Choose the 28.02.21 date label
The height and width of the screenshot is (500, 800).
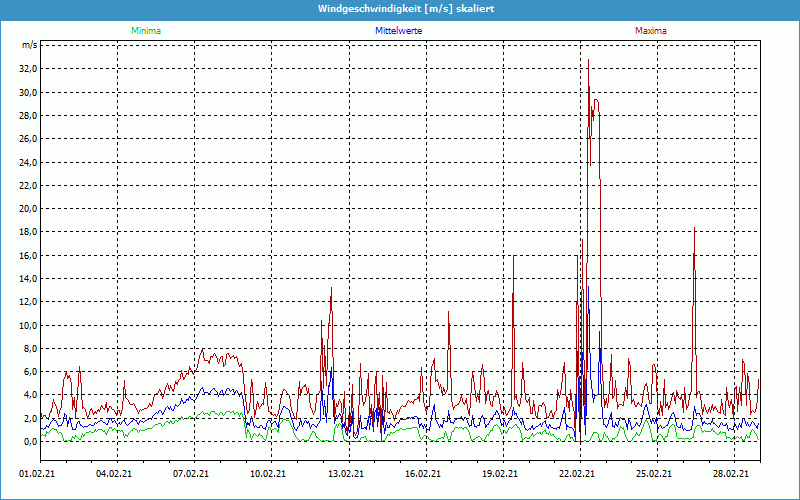tap(730, 475)
